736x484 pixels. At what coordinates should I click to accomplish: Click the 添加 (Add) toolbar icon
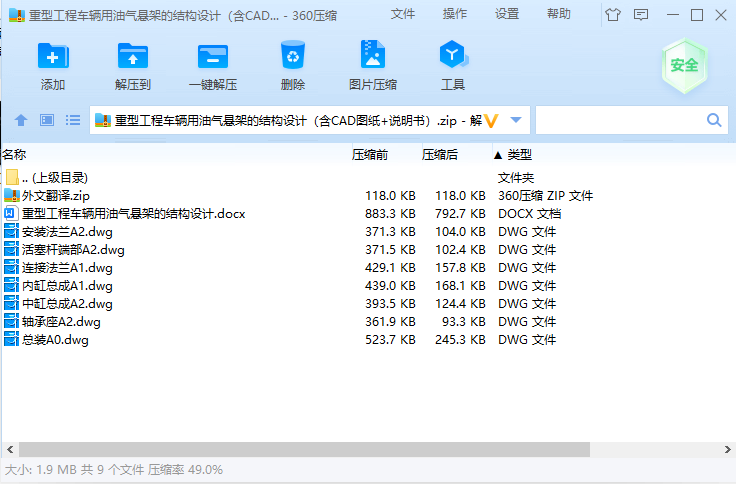pyautogui.click(x=53, y=56)
